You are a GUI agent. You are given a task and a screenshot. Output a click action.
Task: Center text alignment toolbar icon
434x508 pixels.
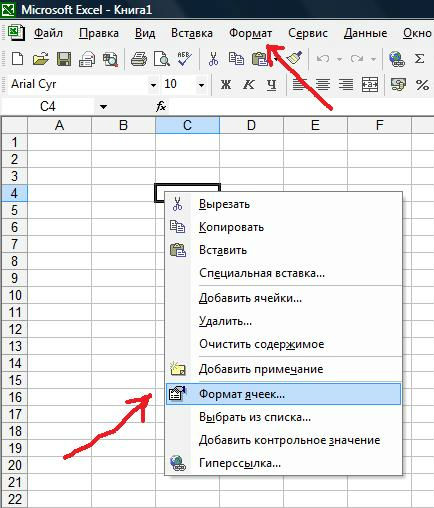tap(323, 84)
